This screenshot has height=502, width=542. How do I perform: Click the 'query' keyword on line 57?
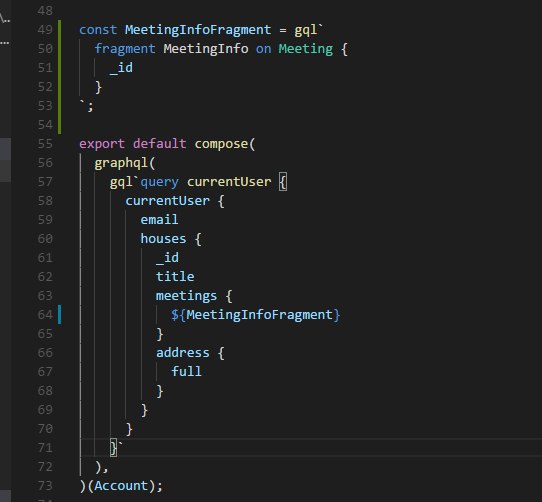159,183
